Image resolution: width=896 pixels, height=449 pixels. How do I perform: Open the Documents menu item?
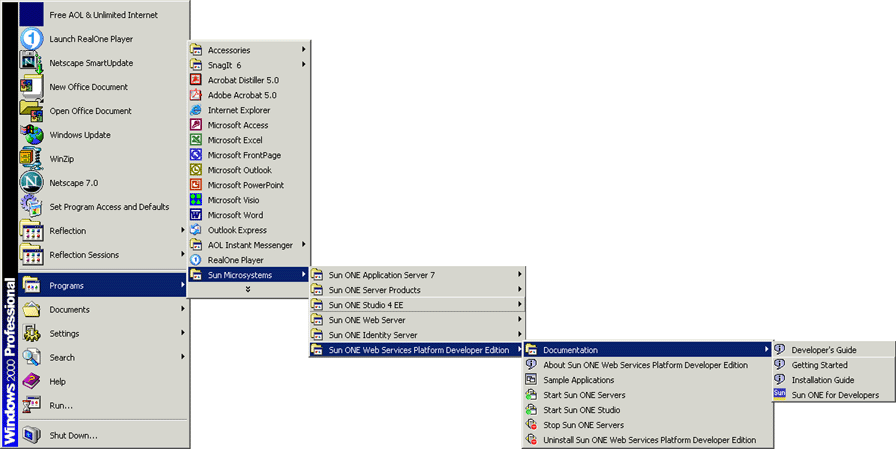[x=103, y=309]
